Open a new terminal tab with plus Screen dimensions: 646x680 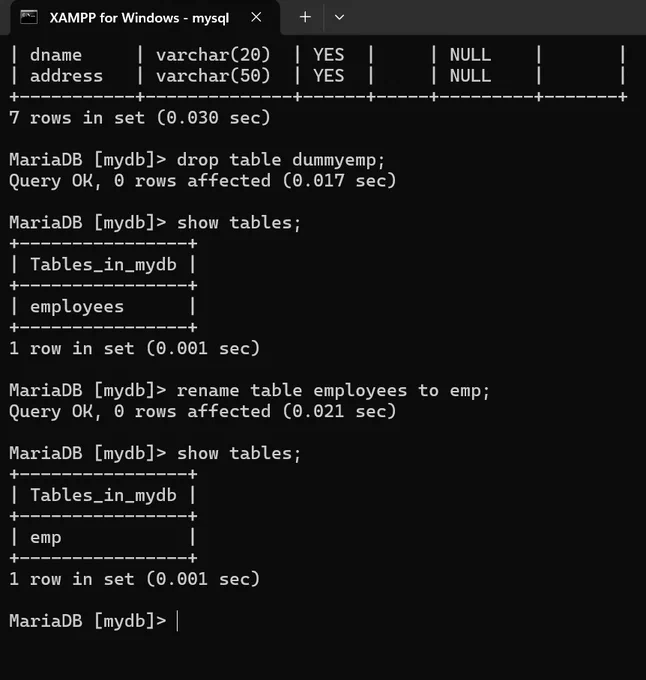tap(305, 17)
